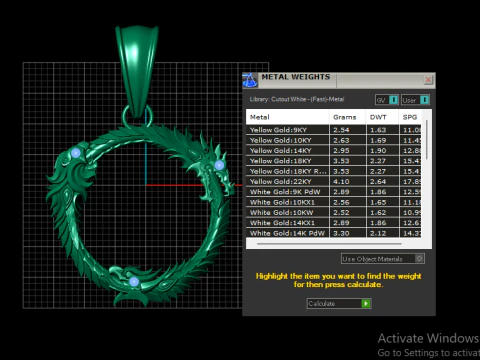The height and width of the screenshot is (360, 480).
Task: Select the Yellow Gold:22KY row
Action: coord(333,182)
